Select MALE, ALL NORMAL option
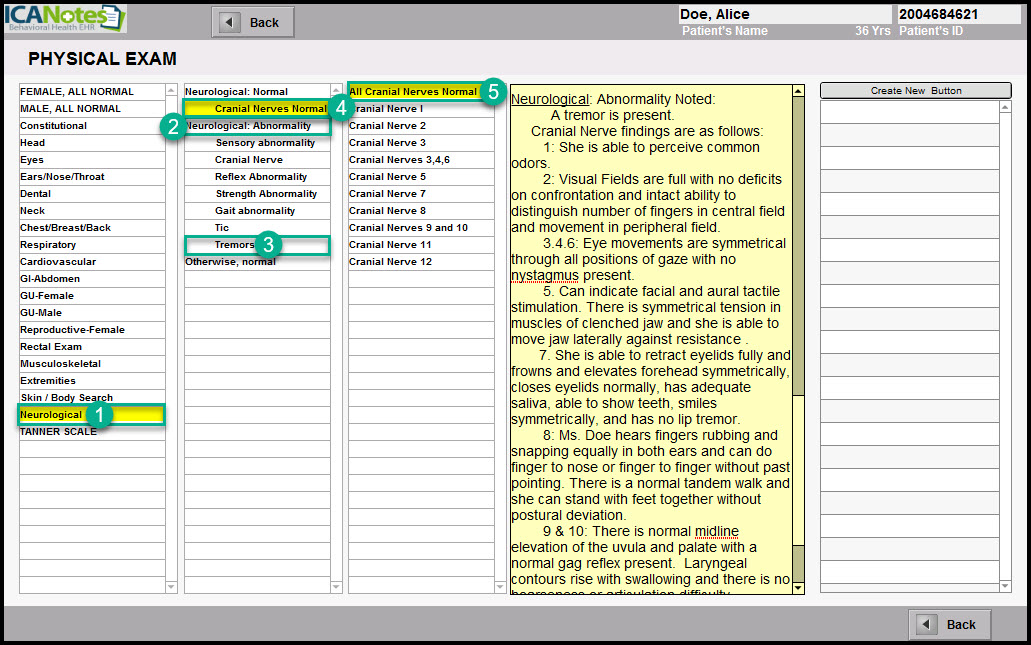 [70, 109]
